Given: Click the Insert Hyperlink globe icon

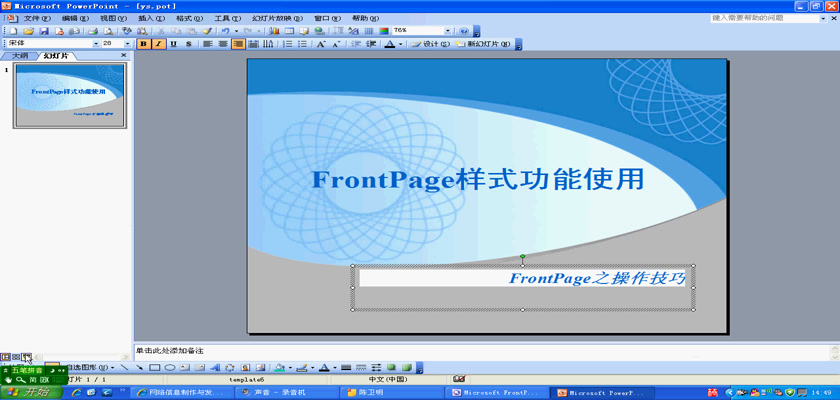Looking at the screenshot, I should click(319, 31).
